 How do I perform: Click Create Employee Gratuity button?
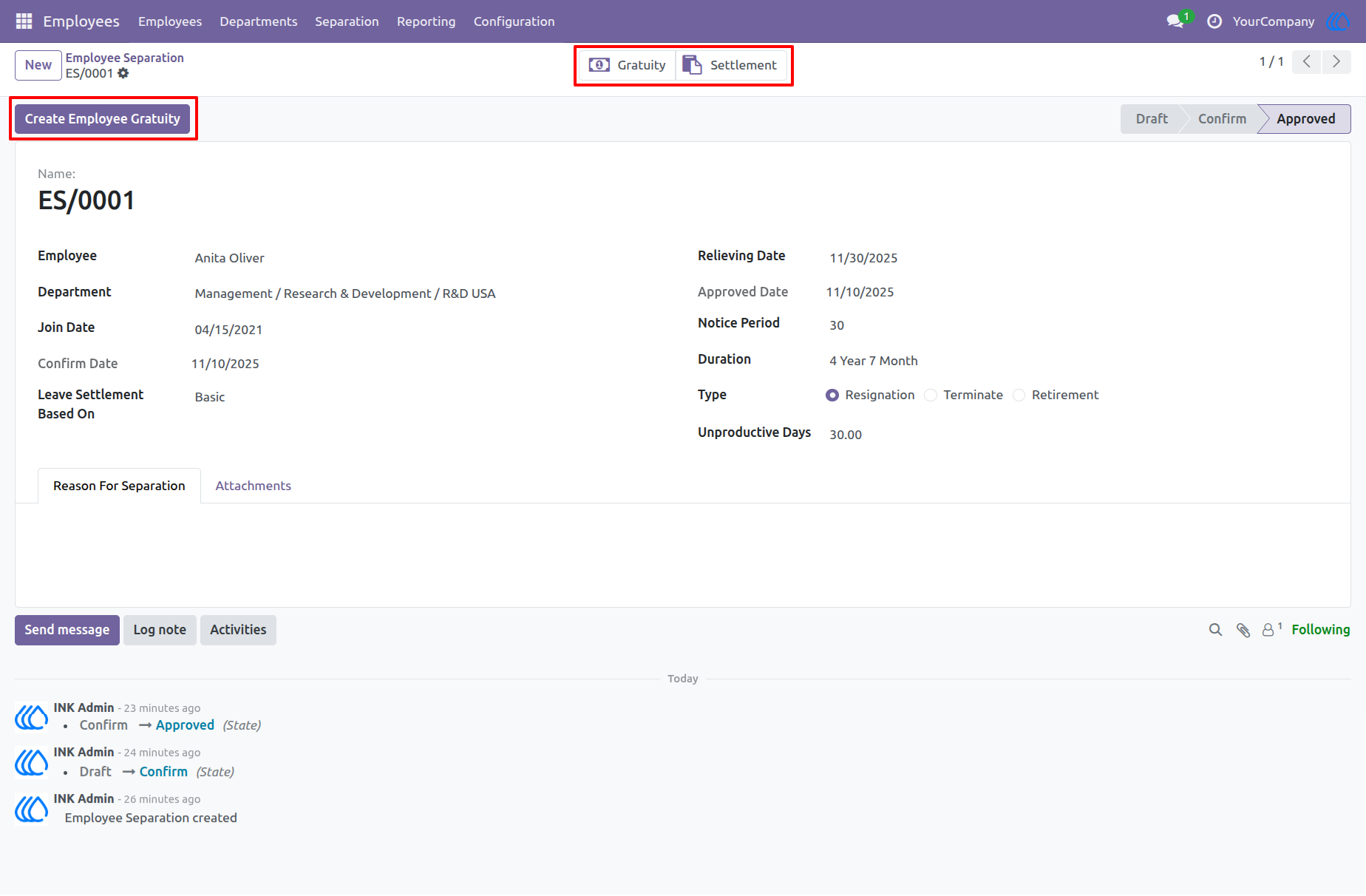coord(103,119)
